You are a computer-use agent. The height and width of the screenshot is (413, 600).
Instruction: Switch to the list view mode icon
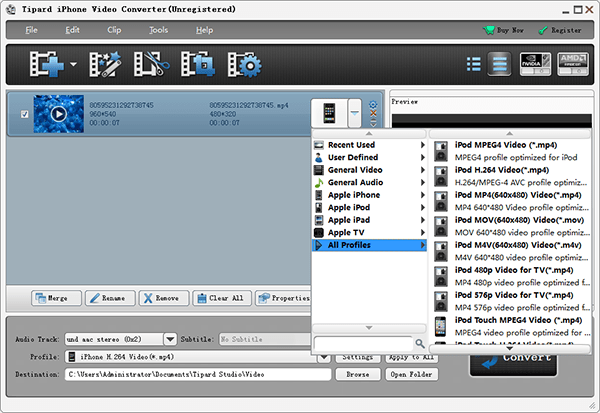(474, 65)
